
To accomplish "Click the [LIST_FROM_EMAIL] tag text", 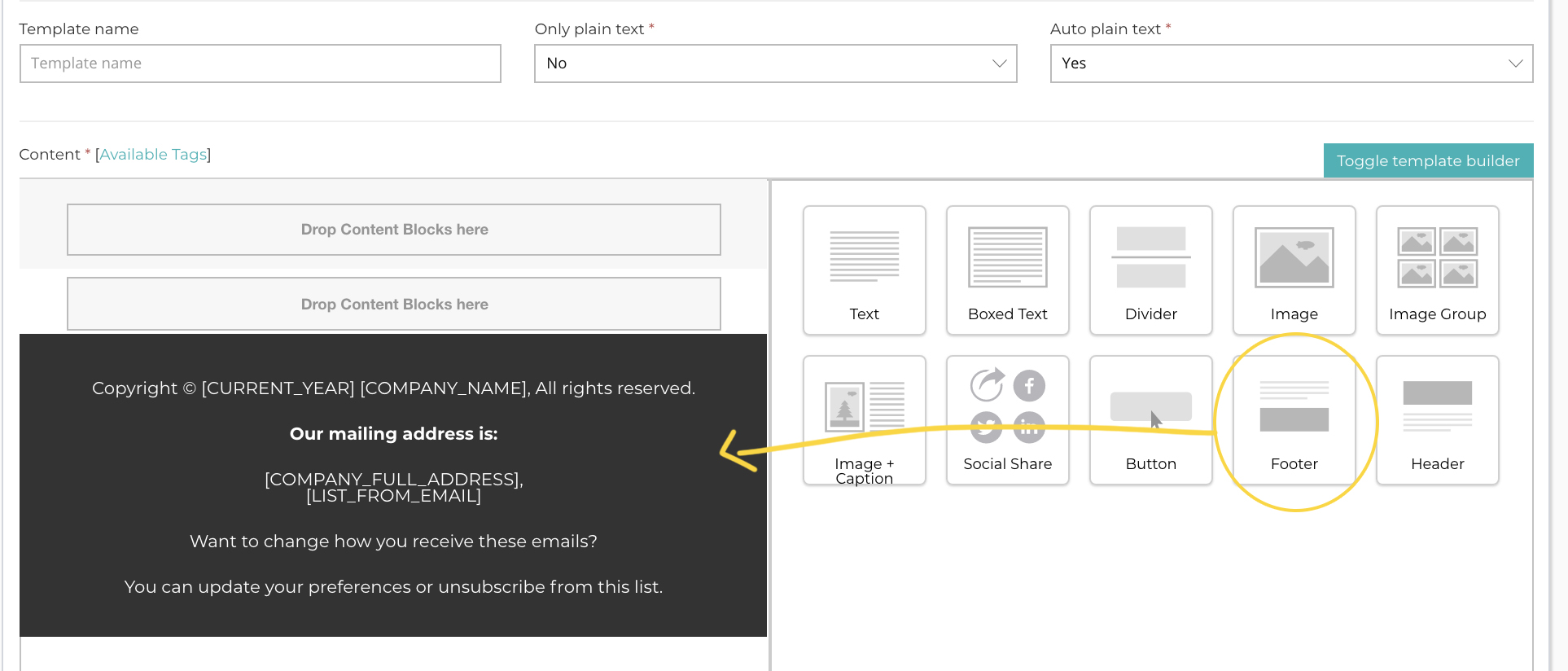I will (393, 495).
